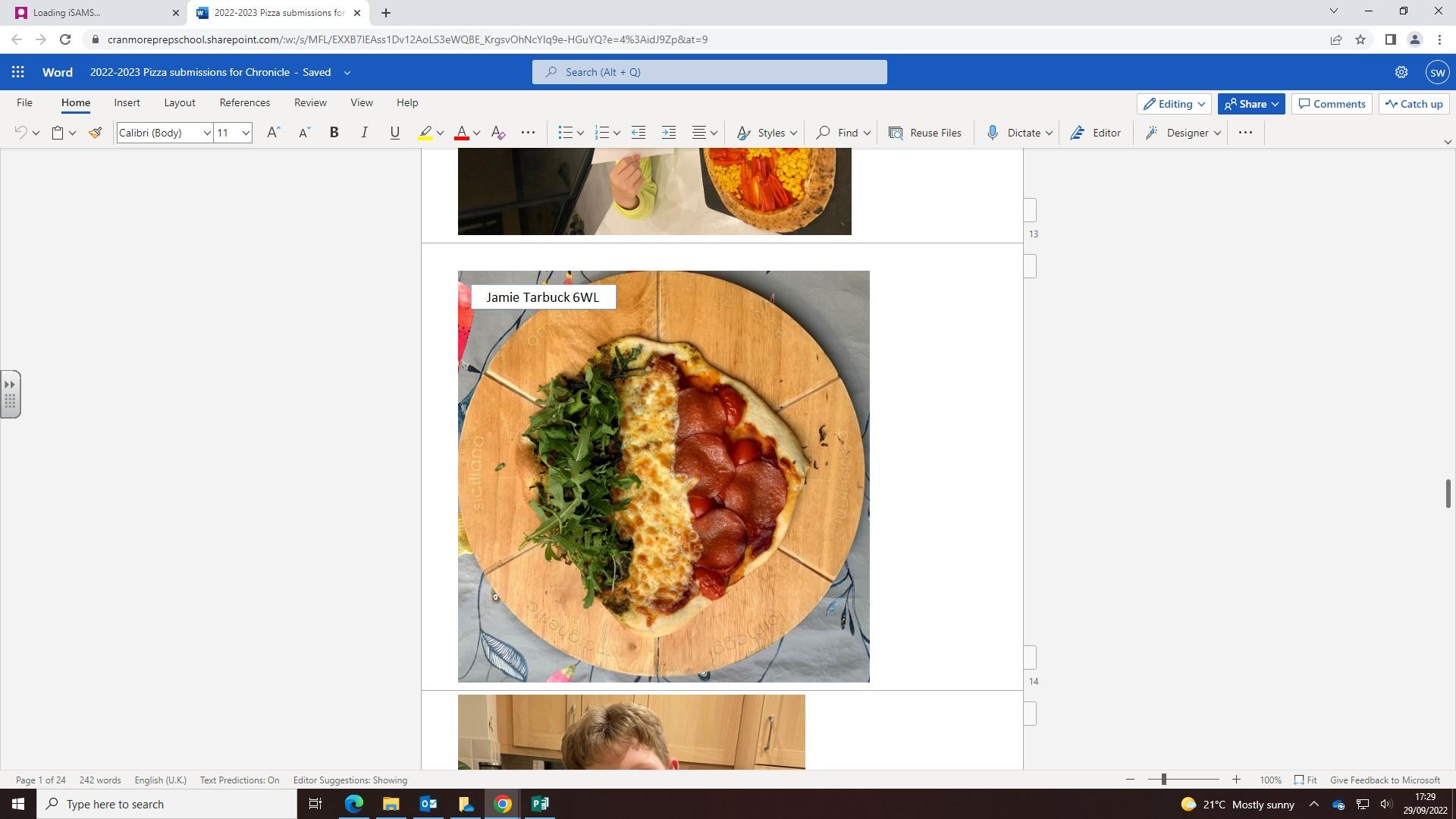Screen dimensions: 1456x819
Task: Open the Calibri (Body) font dropdown
Action: [x=206, y=133]
